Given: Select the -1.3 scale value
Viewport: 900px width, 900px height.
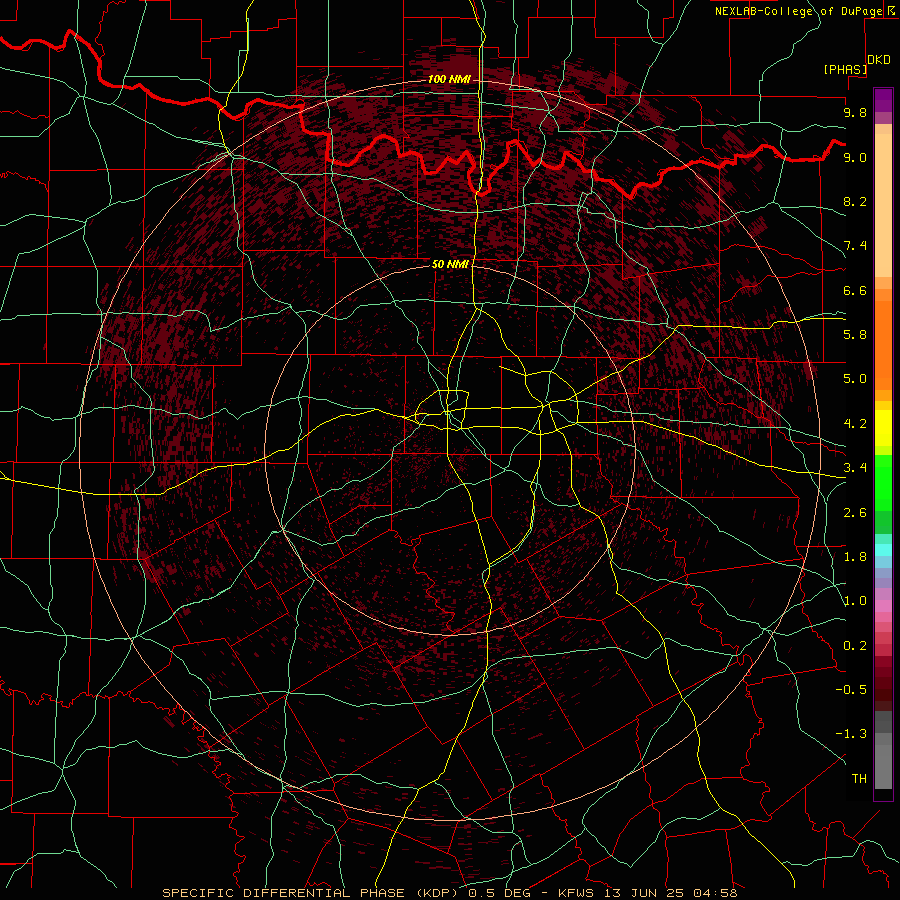Looking at the screenshot, I should pyautogui.click(x=851, y=735).
